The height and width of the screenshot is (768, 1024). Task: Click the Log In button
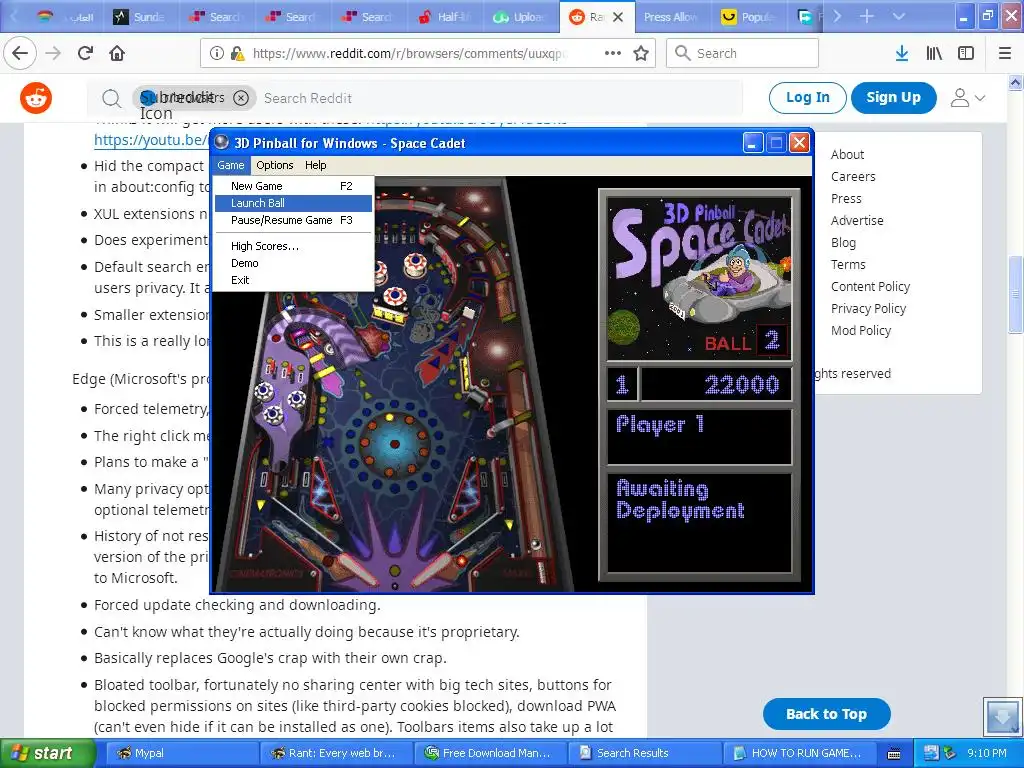click(808, 98)
